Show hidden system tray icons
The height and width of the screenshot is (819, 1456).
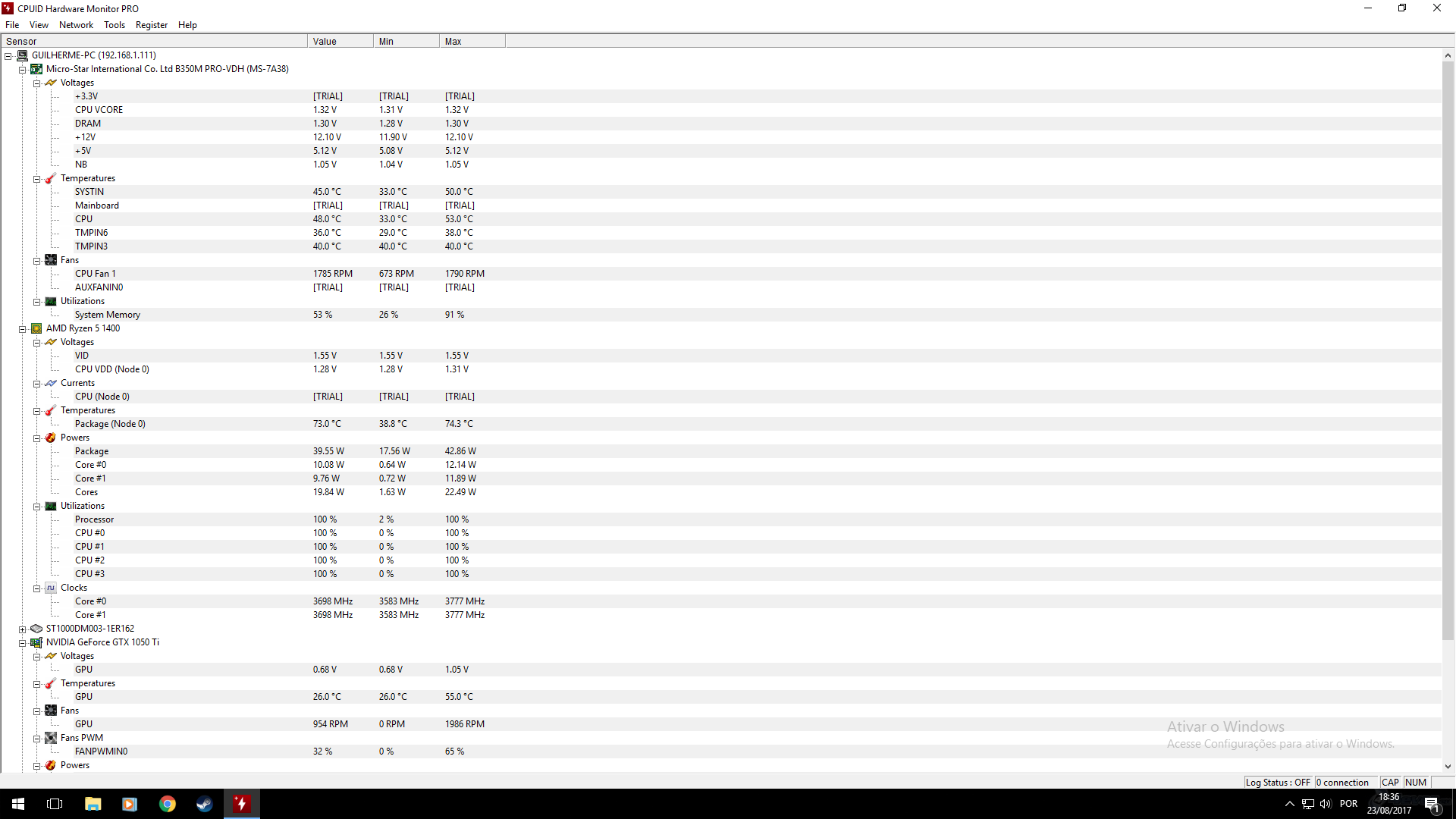(1289, 804)
